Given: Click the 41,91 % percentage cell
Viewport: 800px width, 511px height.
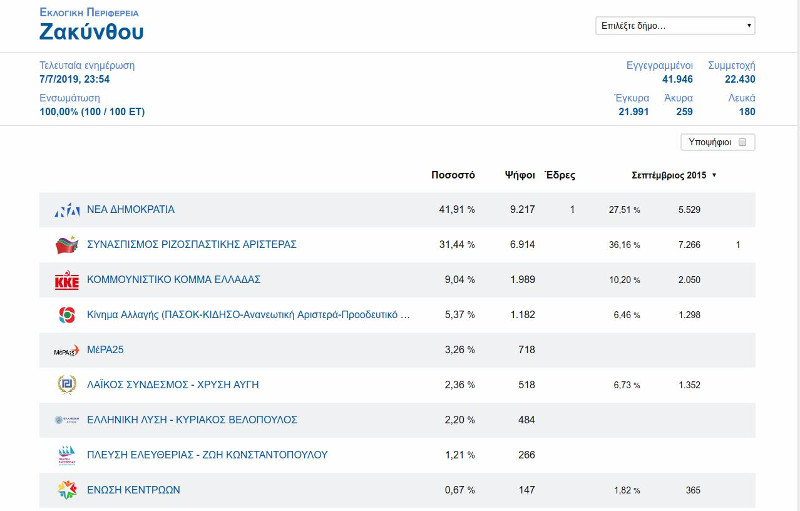Looking at the screenshot, I should [457, 209].
